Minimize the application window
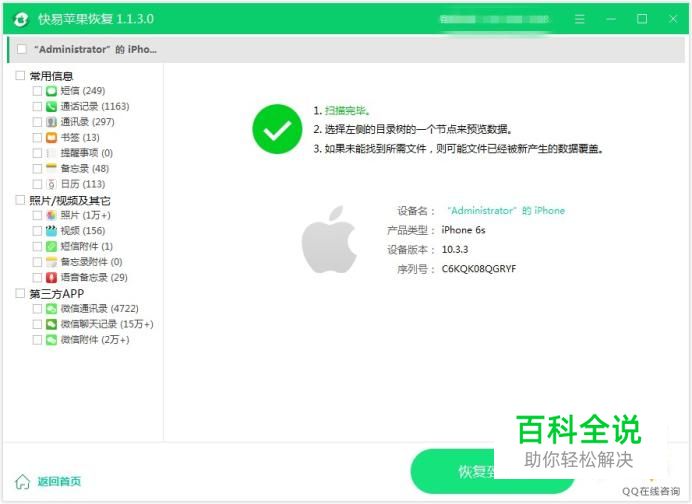Image resolution: width=692 pixels, height=504 pixels. pos(611,19)
